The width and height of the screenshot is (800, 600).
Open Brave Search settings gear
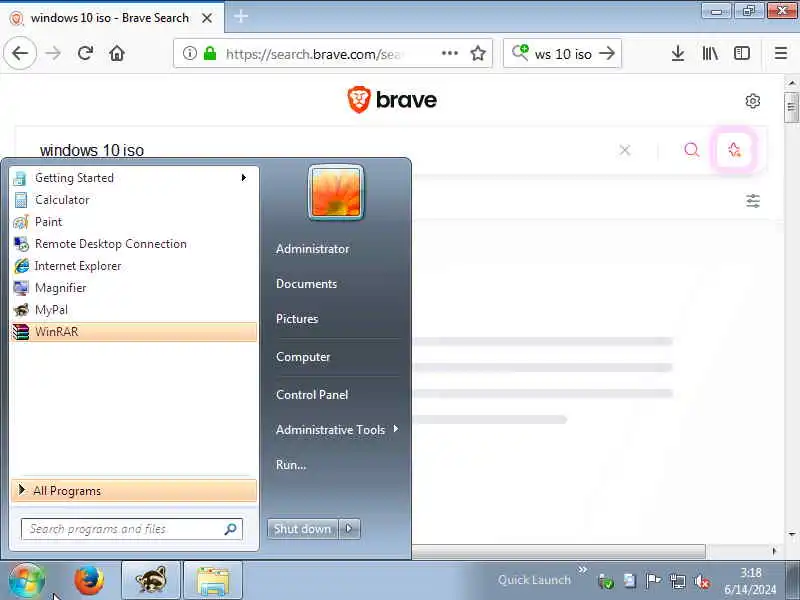(753, 101)
